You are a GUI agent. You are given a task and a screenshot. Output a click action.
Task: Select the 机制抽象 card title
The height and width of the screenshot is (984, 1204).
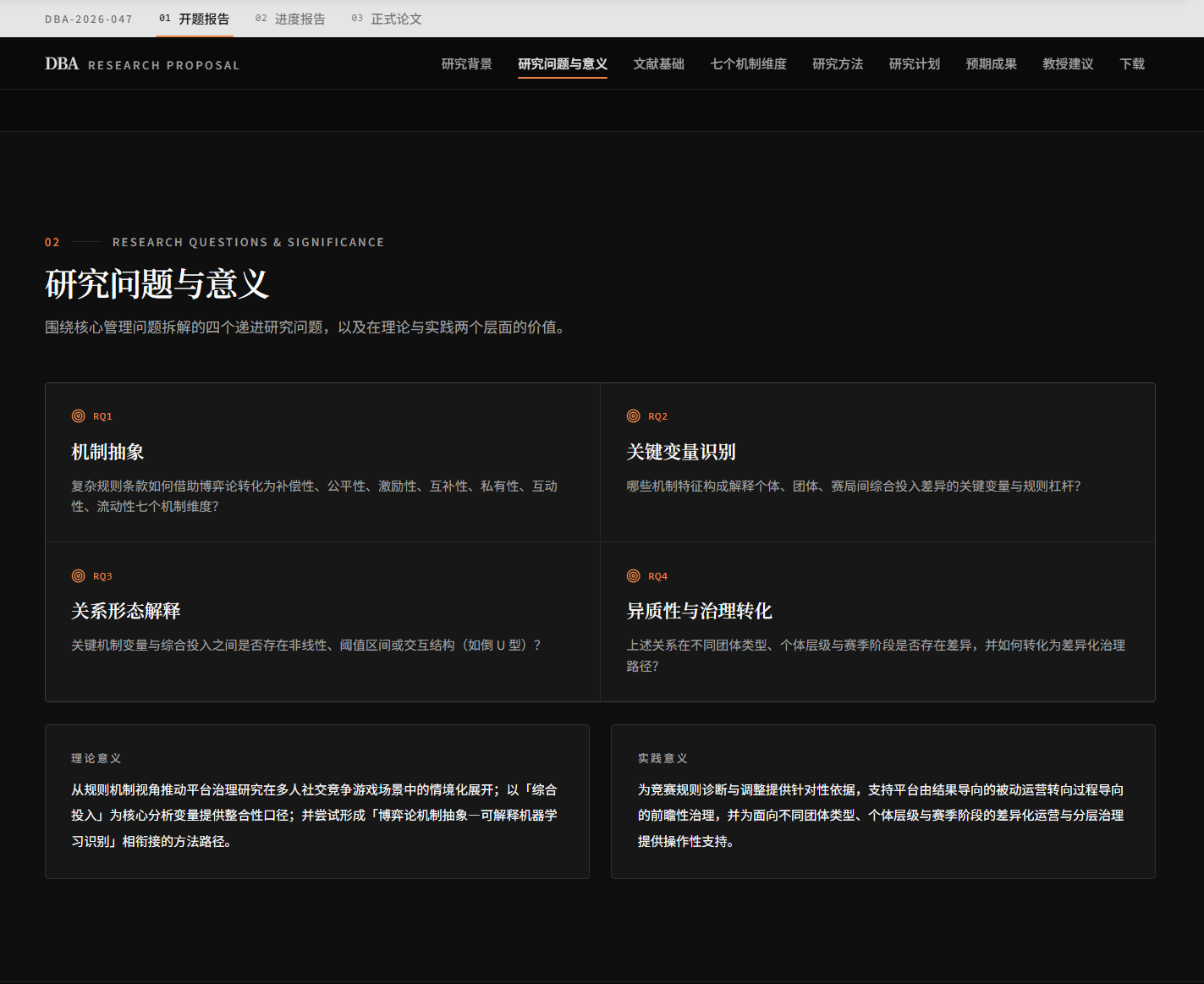coord(107,452)
